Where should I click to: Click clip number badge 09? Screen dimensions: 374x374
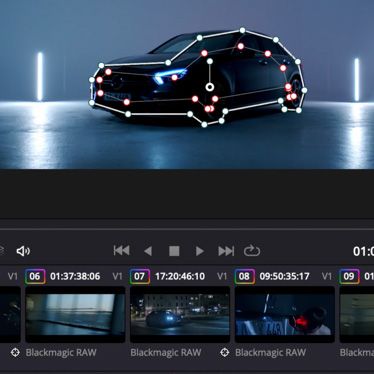[349, 276]
